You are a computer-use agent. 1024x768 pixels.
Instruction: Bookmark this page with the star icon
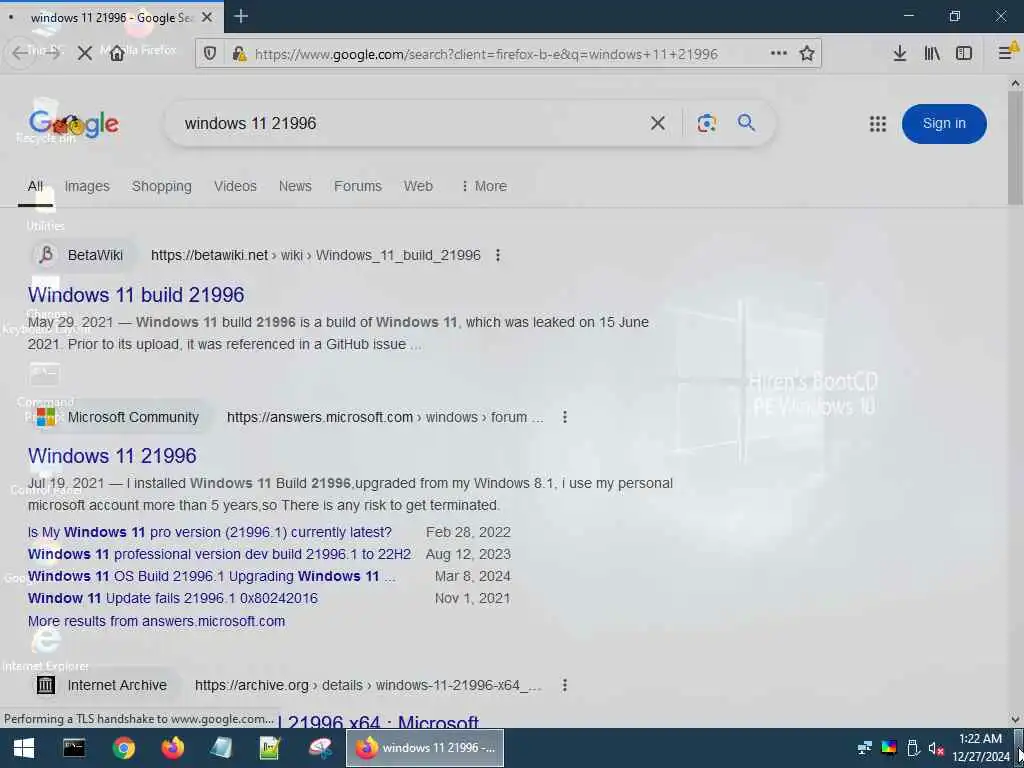[807, 54]
